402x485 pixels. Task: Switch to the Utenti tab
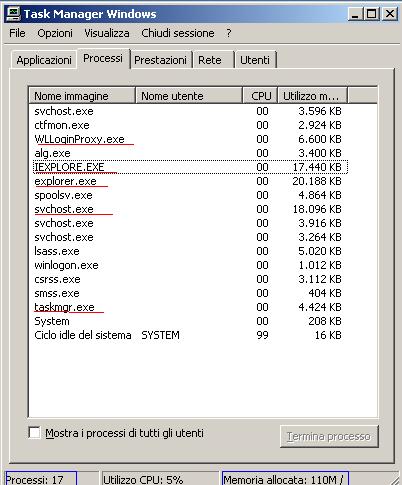pyautogui.click(x=255, y=60)
